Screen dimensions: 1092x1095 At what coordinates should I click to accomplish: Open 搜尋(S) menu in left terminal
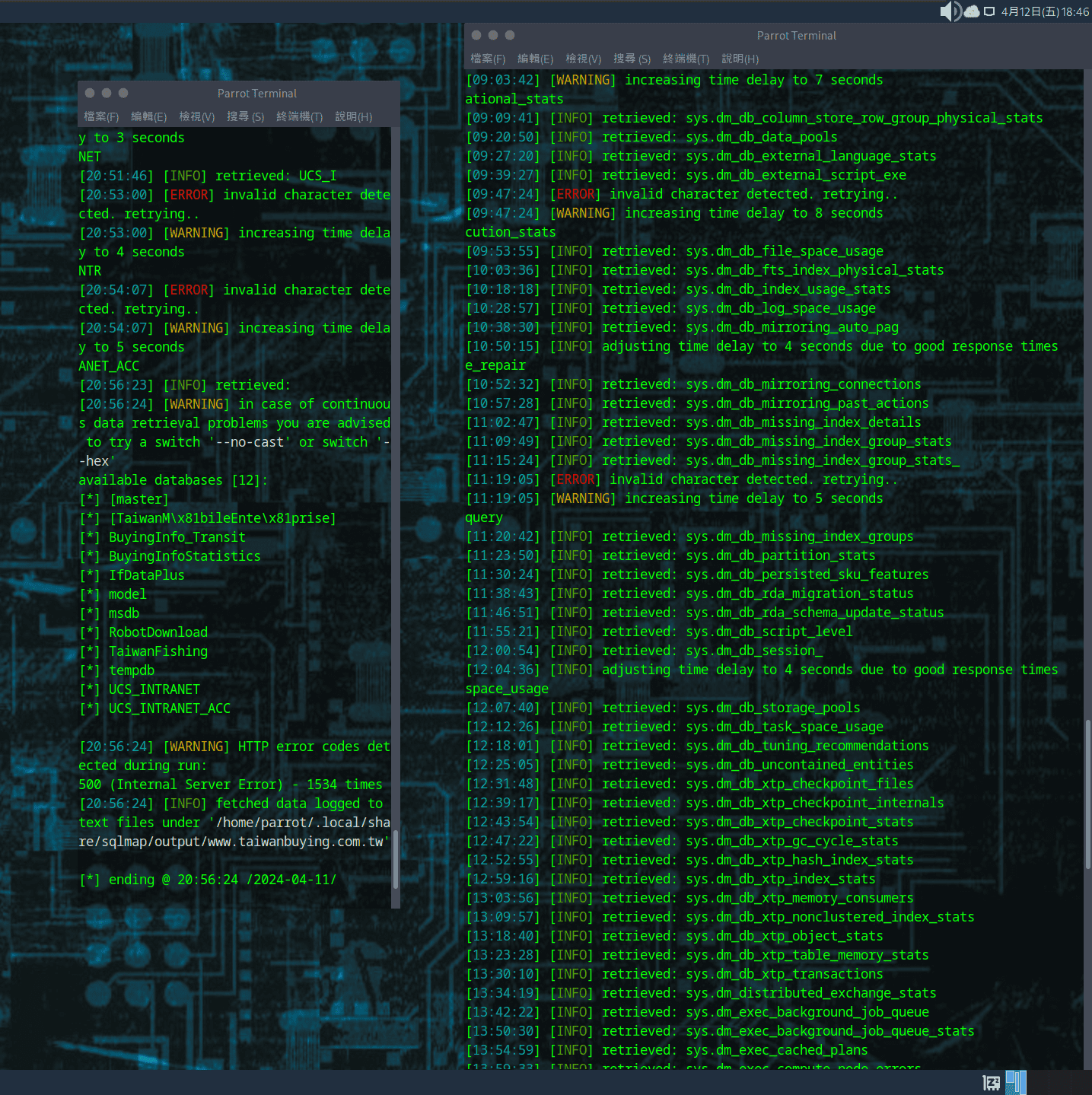click(245, 116)
